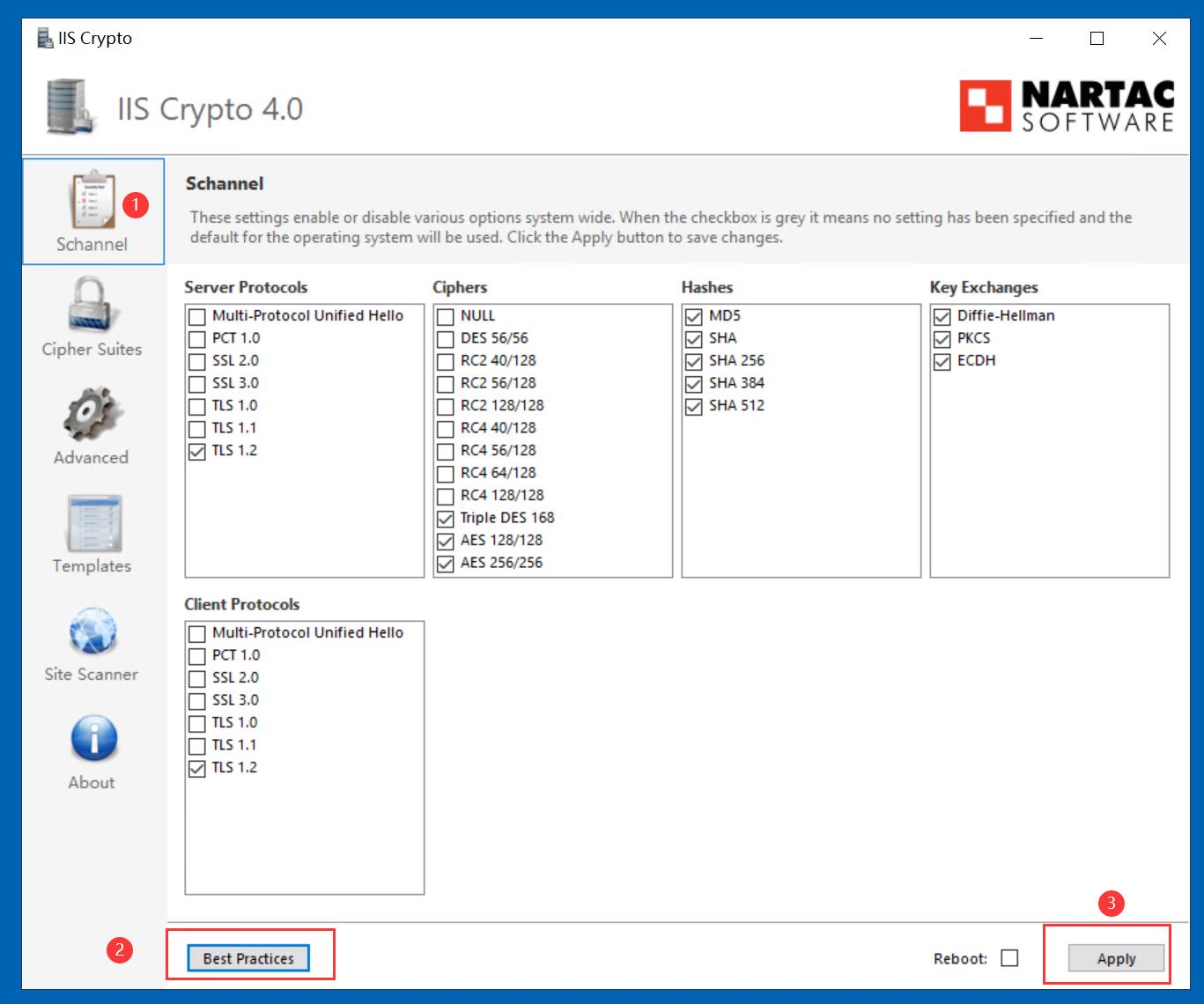
Task: Uncheck the AES 128/128 cipher
Action: (x=446, y=541)
